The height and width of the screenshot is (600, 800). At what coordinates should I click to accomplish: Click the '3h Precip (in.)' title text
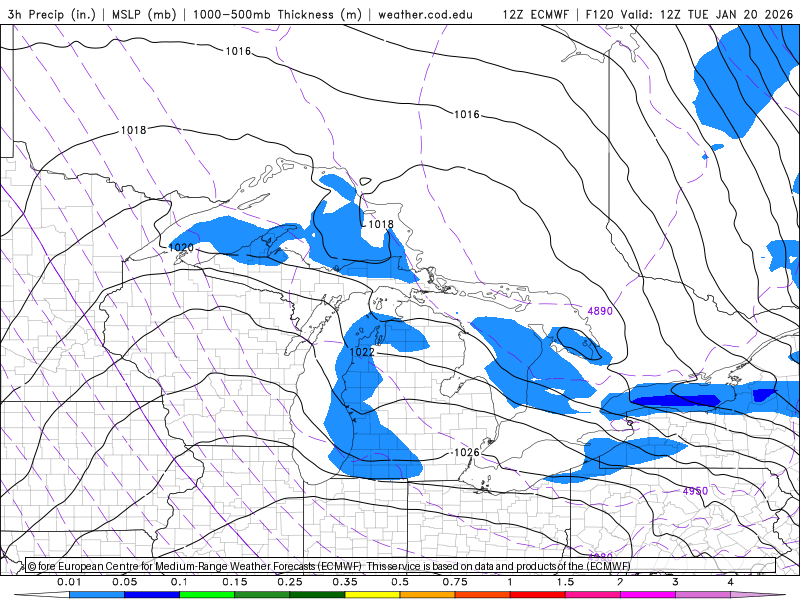pyautogui.click(x=52, y=14)
